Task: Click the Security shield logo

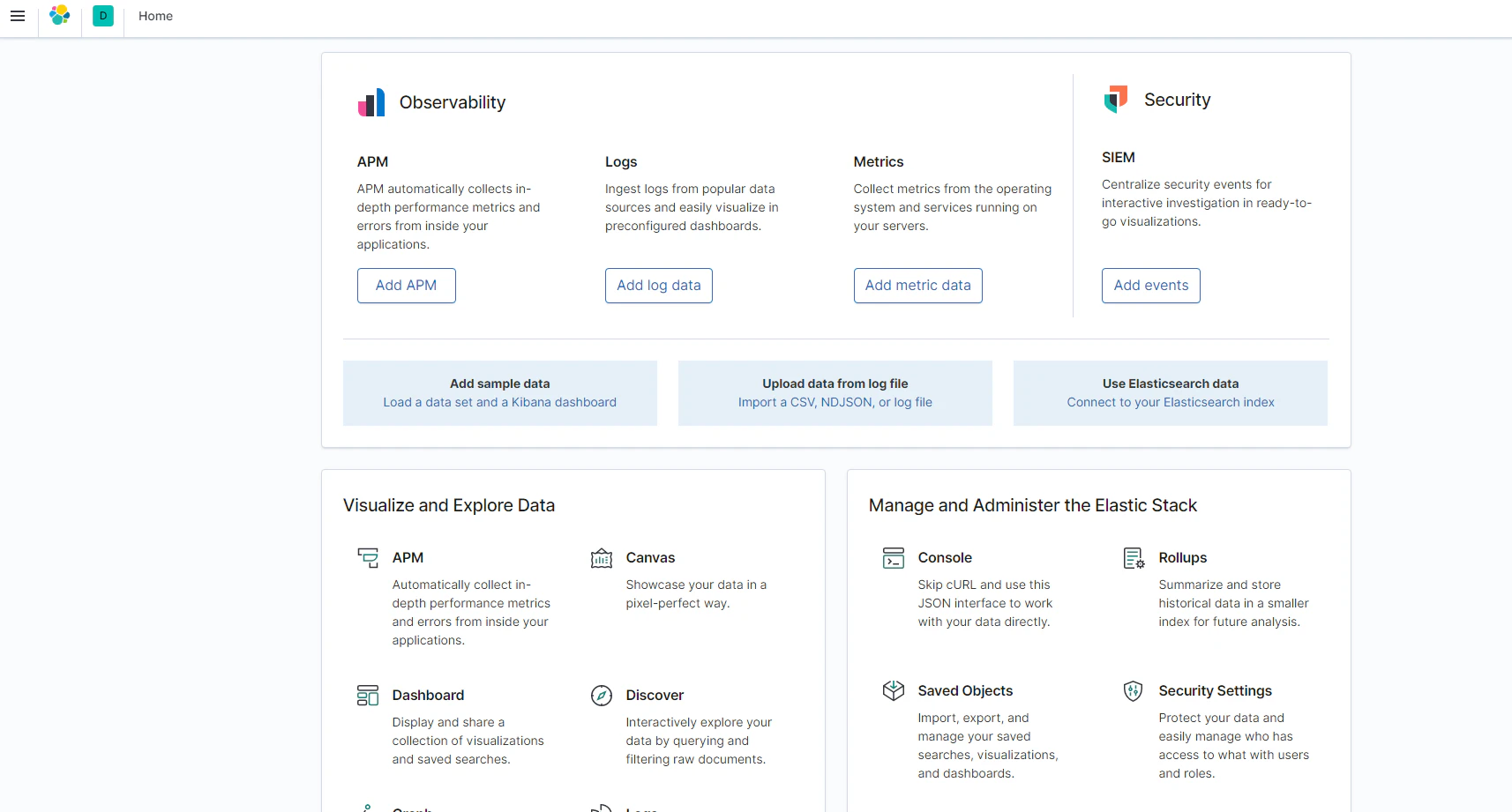Action: (1116, 99)
